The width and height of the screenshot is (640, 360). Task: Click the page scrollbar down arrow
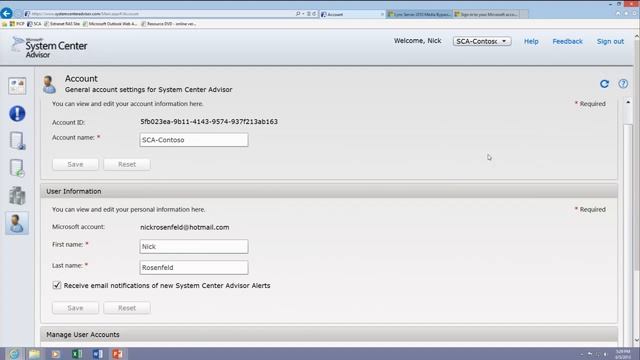[637, 340]
